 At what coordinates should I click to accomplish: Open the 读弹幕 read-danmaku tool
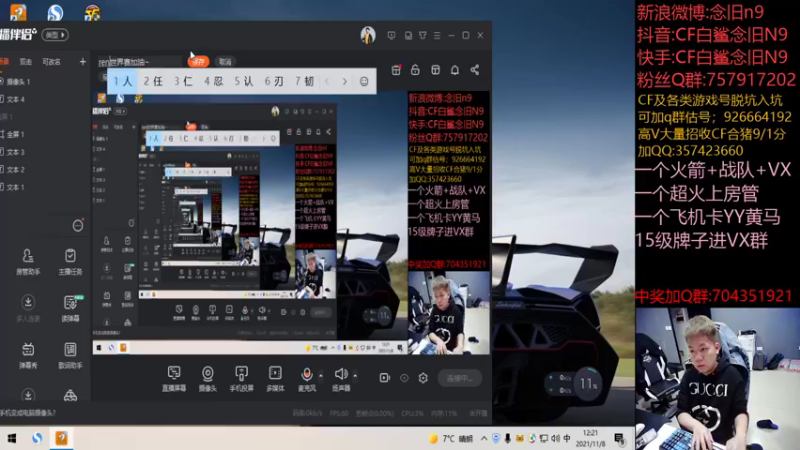pyautogui.click(x=70, y=308)
